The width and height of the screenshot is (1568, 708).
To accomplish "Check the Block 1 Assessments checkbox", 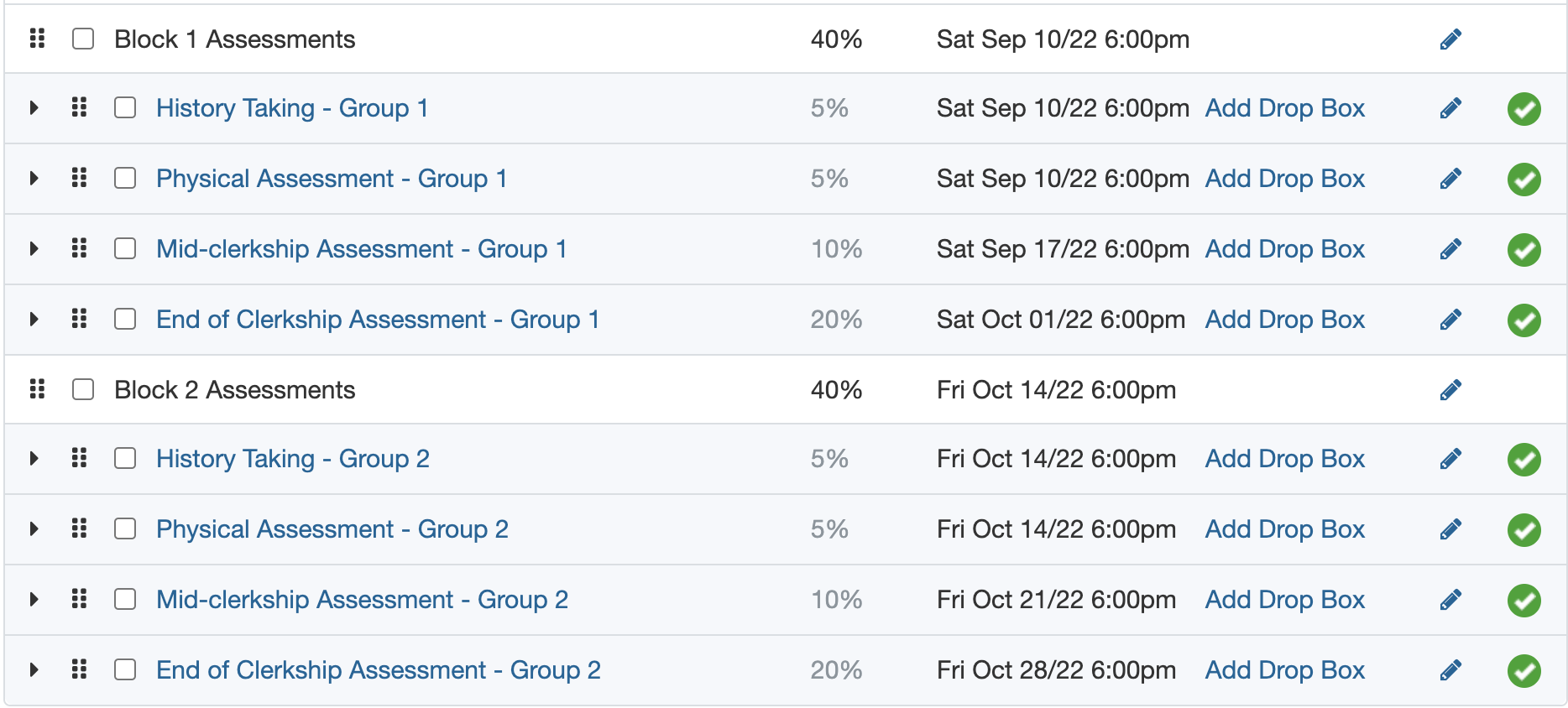I will tap(83, 39).
